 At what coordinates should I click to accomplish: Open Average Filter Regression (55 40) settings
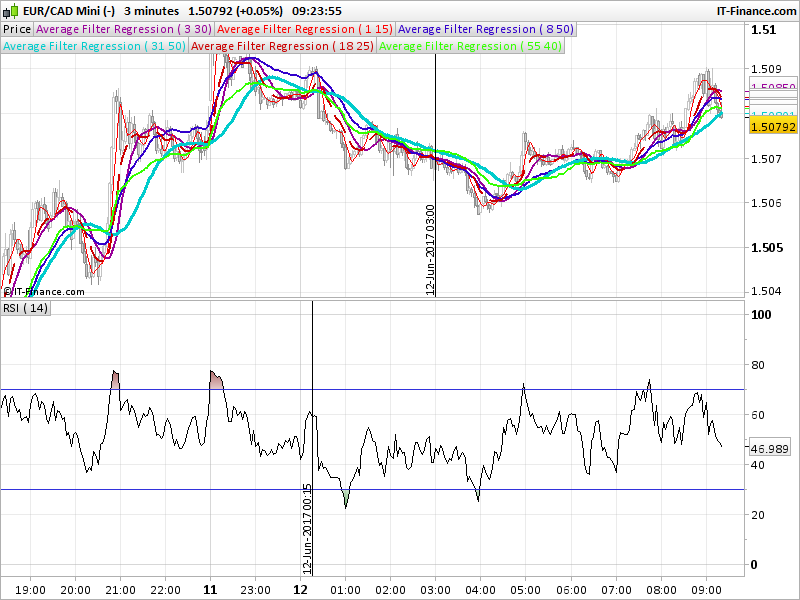470,46
